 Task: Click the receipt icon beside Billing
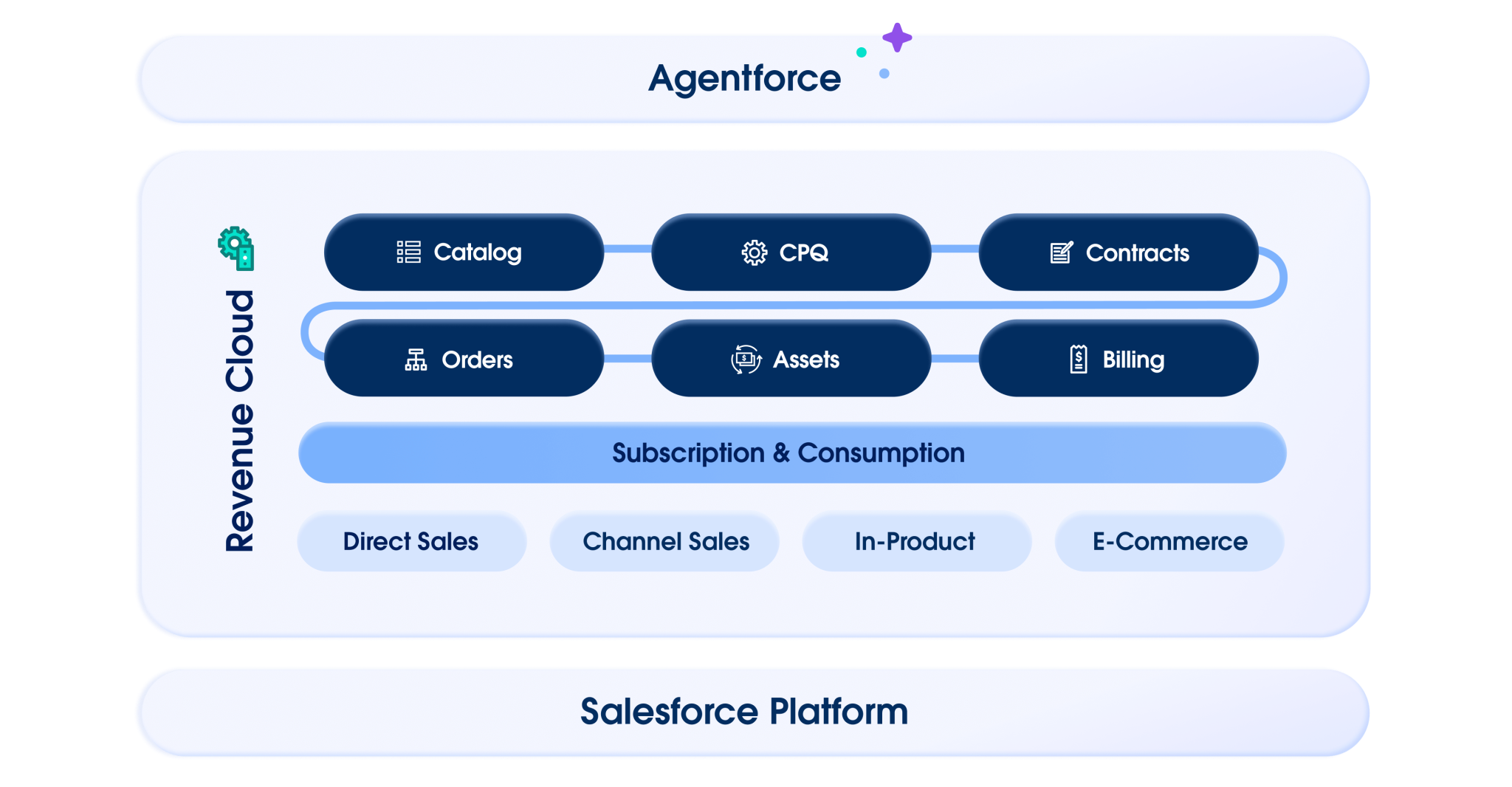pos(1078,360)
